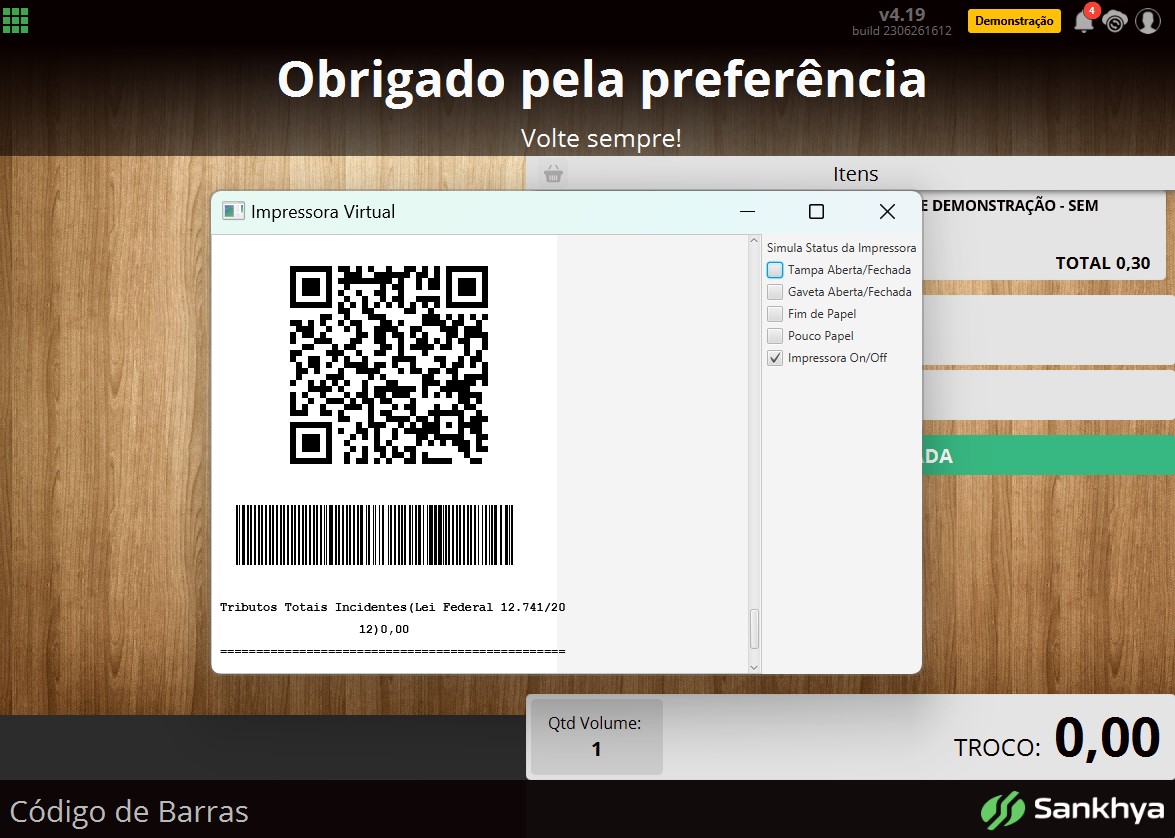Click the Volte sempre! subtitle
Image resolution: width=1175 pixels, height=838 pixels.
pyautogui.click(x=601, y=138)
